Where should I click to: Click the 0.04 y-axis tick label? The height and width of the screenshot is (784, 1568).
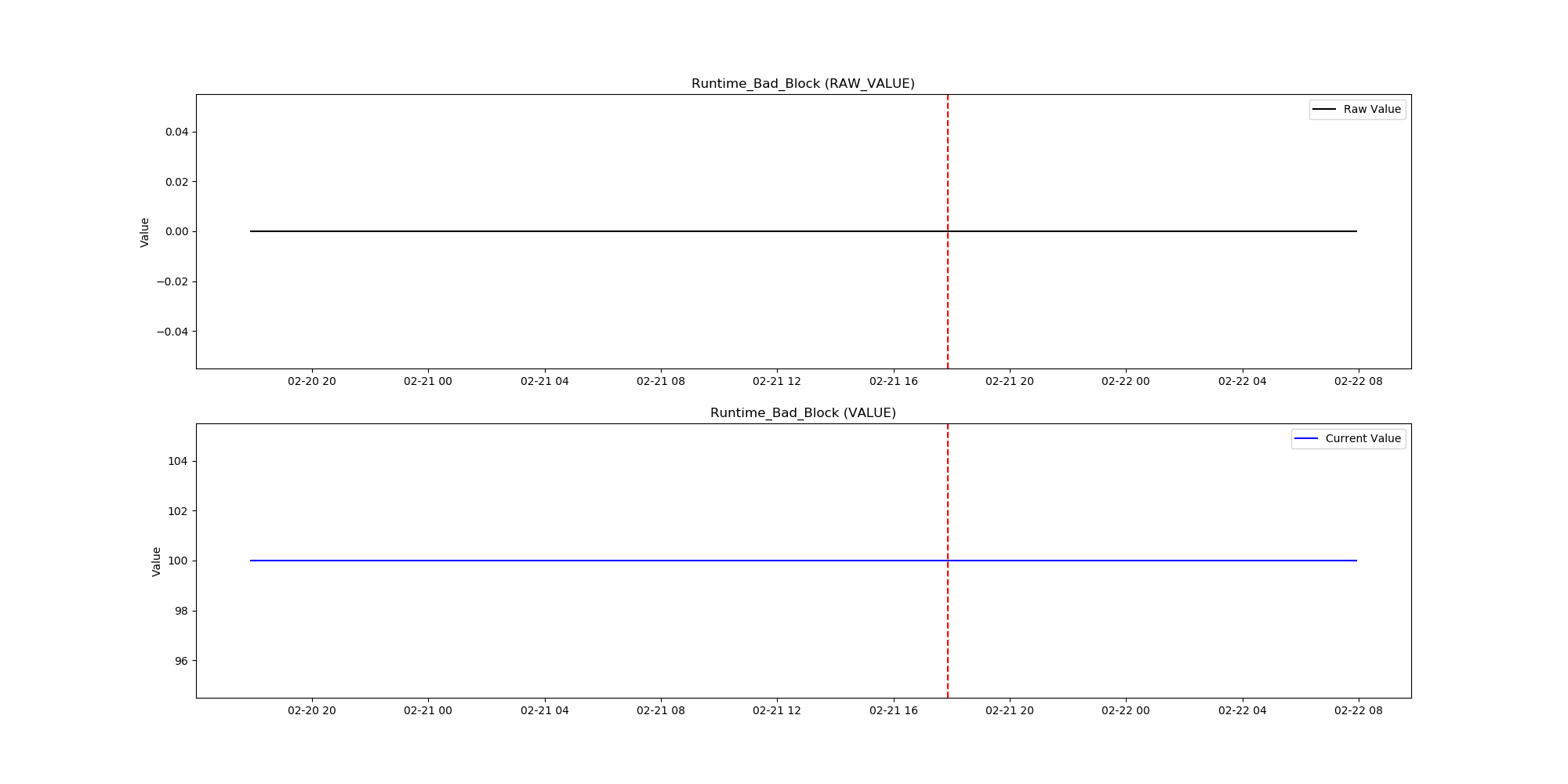tap(176, 132)
